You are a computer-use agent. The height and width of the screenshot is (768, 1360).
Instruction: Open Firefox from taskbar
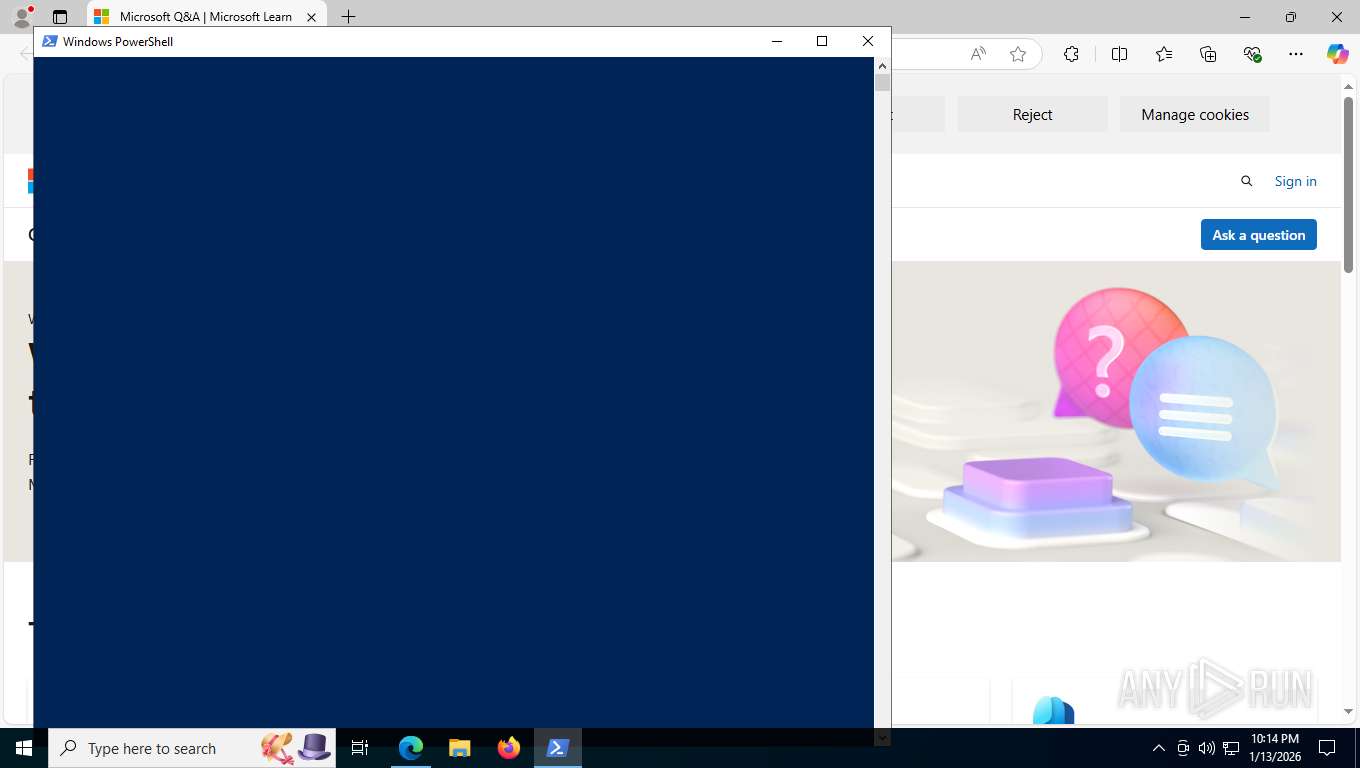[508, 748]
